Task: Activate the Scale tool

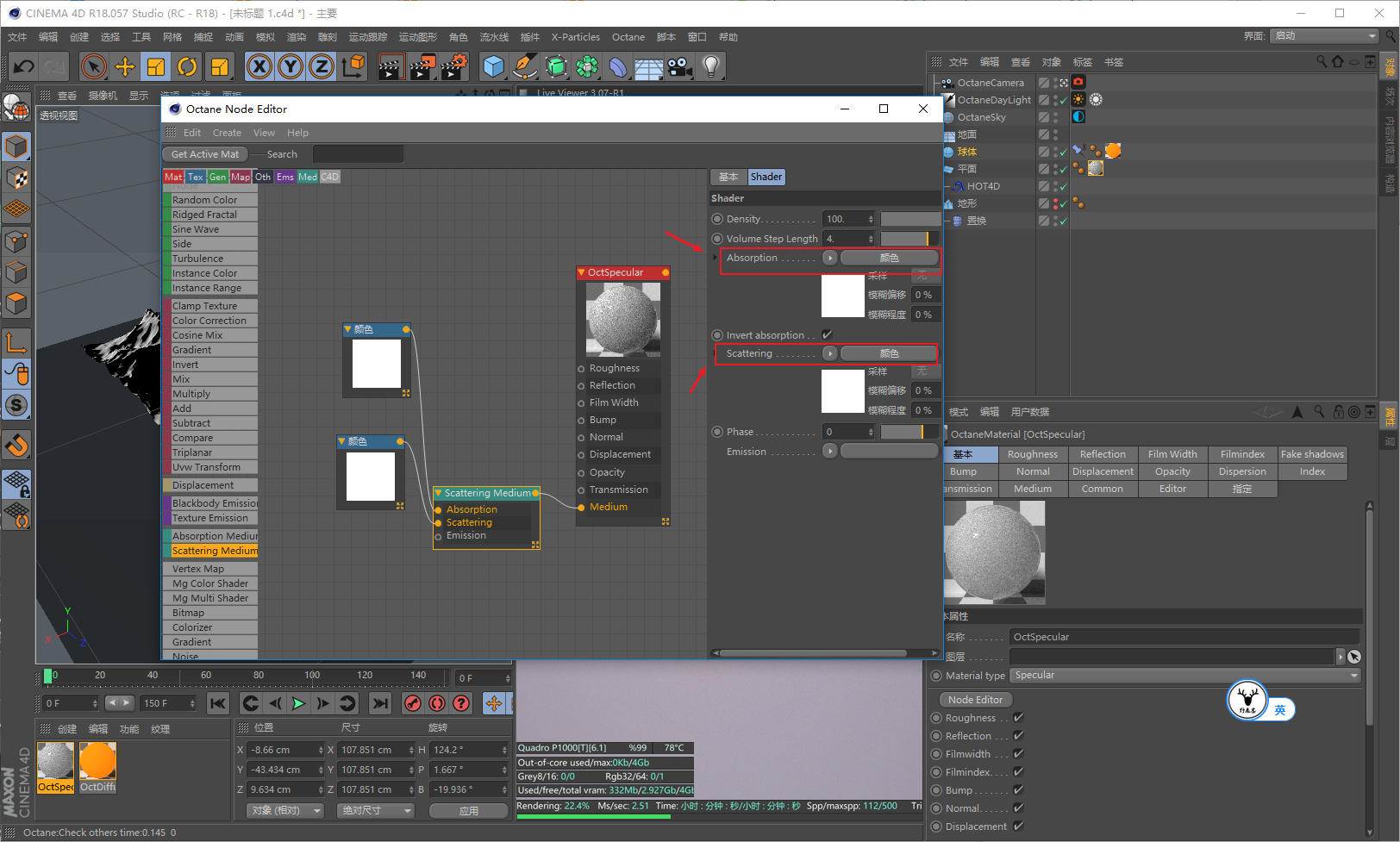Action: click(x=156, y=66)
